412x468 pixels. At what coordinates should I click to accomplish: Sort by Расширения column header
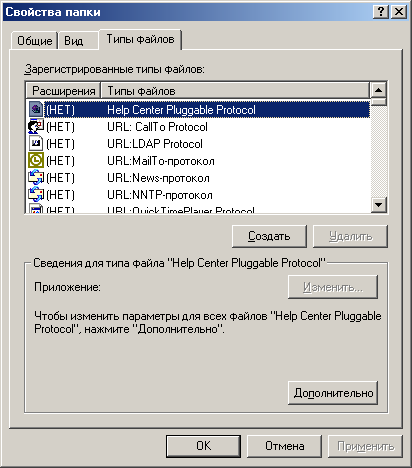(x=63, y=91)
